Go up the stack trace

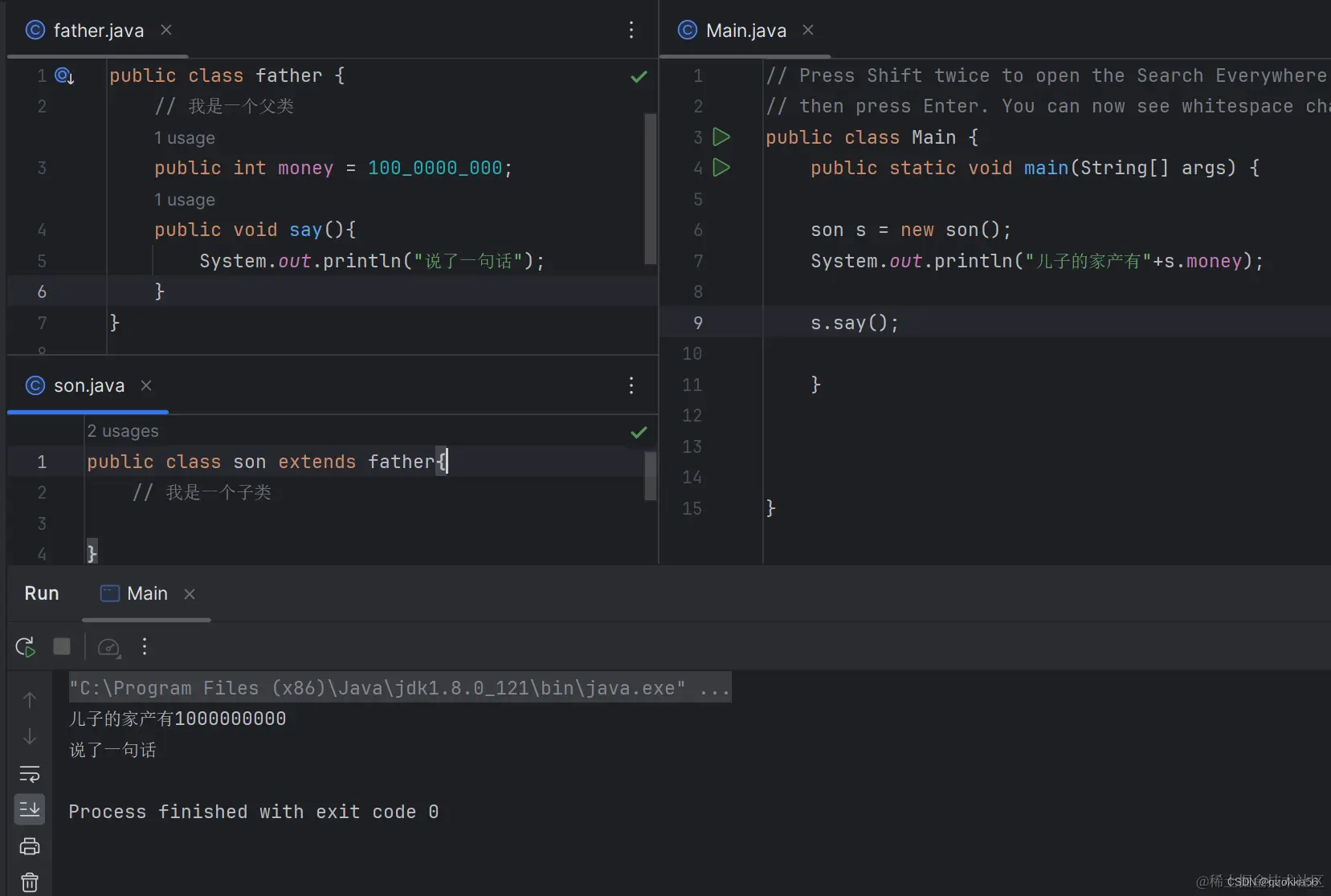(30, 700)
